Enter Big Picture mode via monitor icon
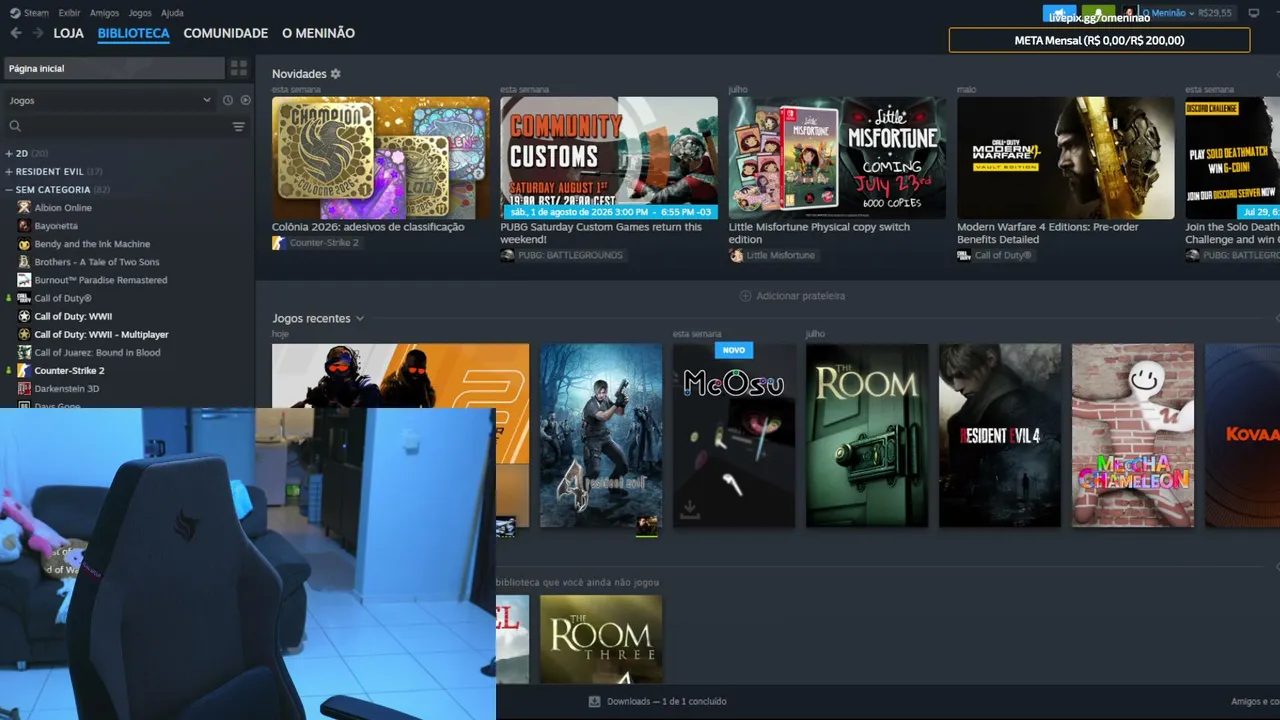Image resolution: width=1280 pixels, height=720 pixels. coord(1254,13)
